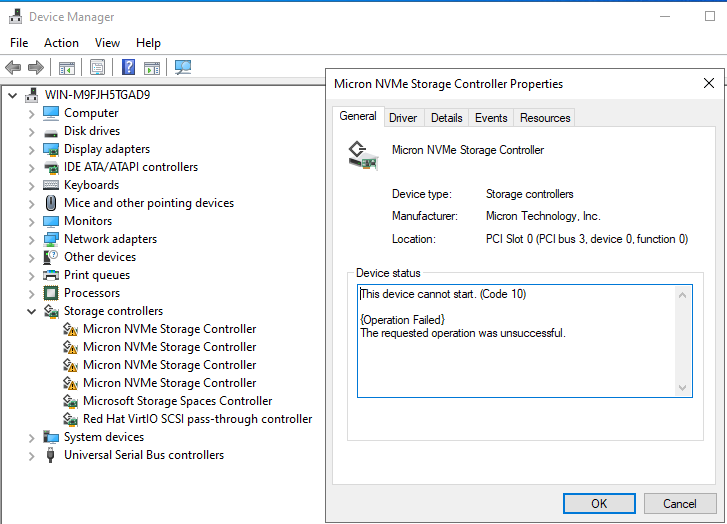Switch to the Driver tab

[x=403, y=118]
